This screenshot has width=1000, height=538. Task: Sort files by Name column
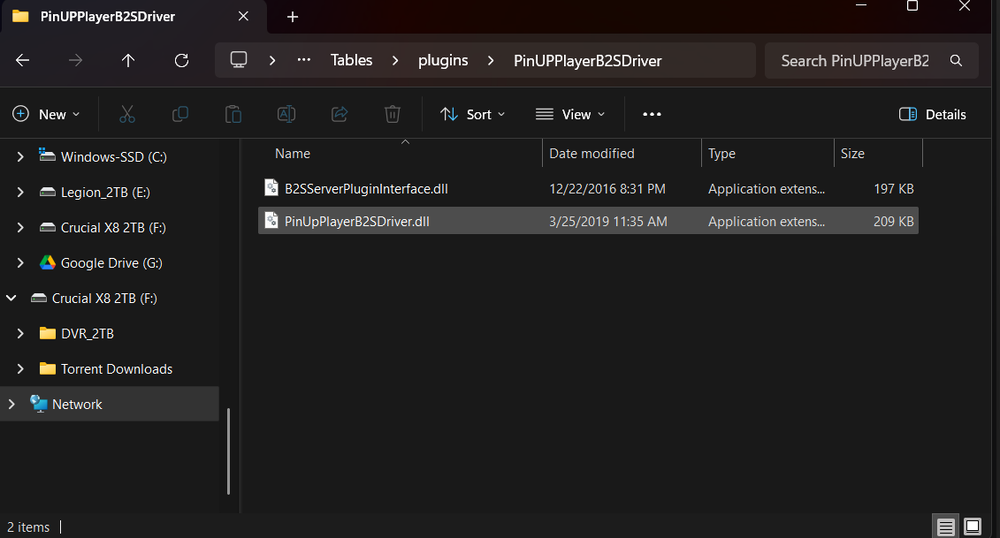(x=293, y=154)
